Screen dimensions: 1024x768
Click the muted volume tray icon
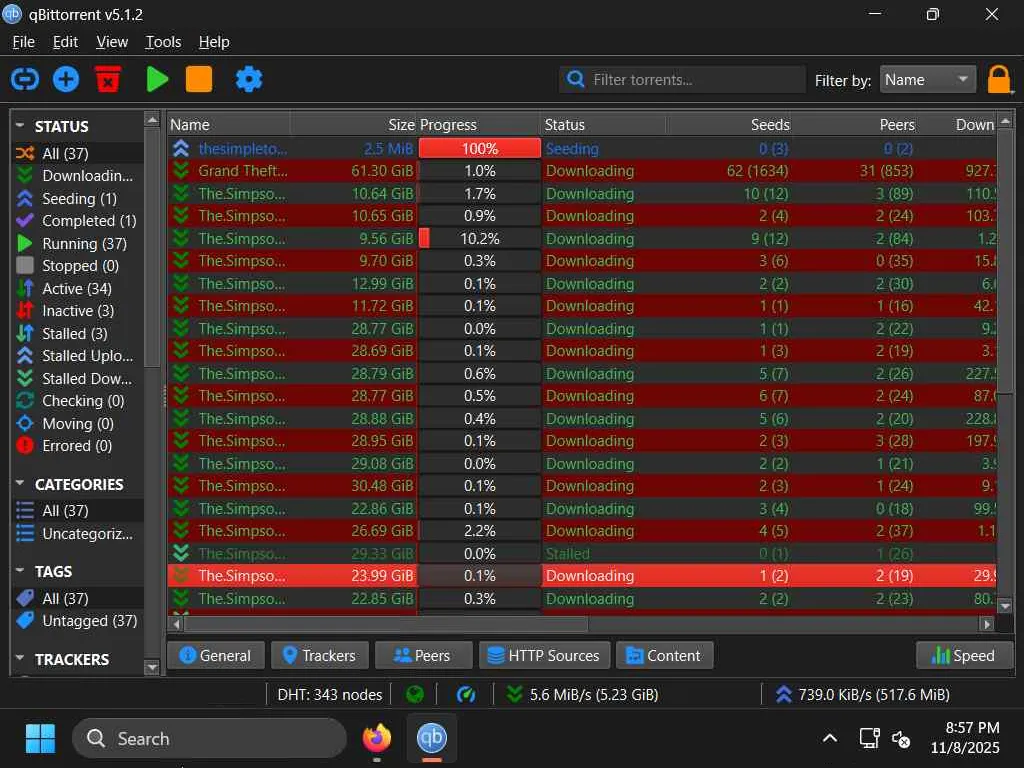901,739
